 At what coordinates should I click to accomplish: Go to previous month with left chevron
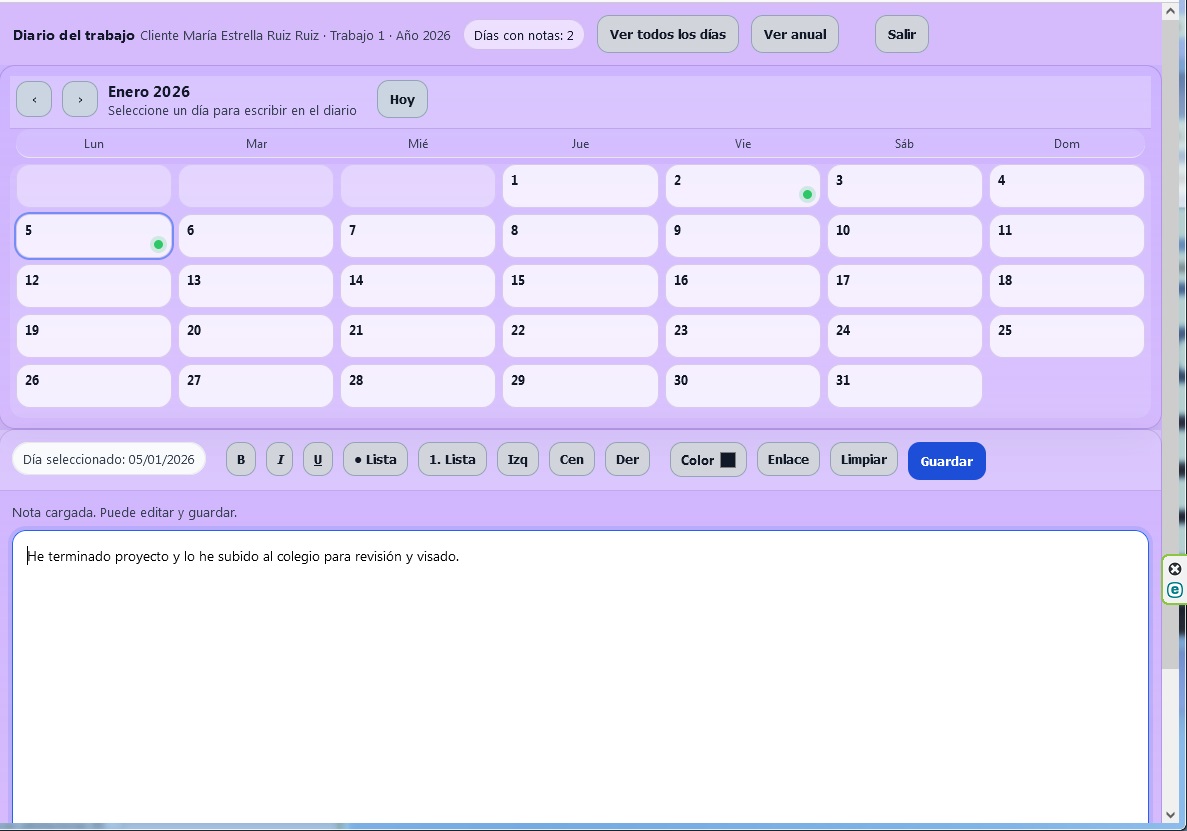(x=35, y=100)
